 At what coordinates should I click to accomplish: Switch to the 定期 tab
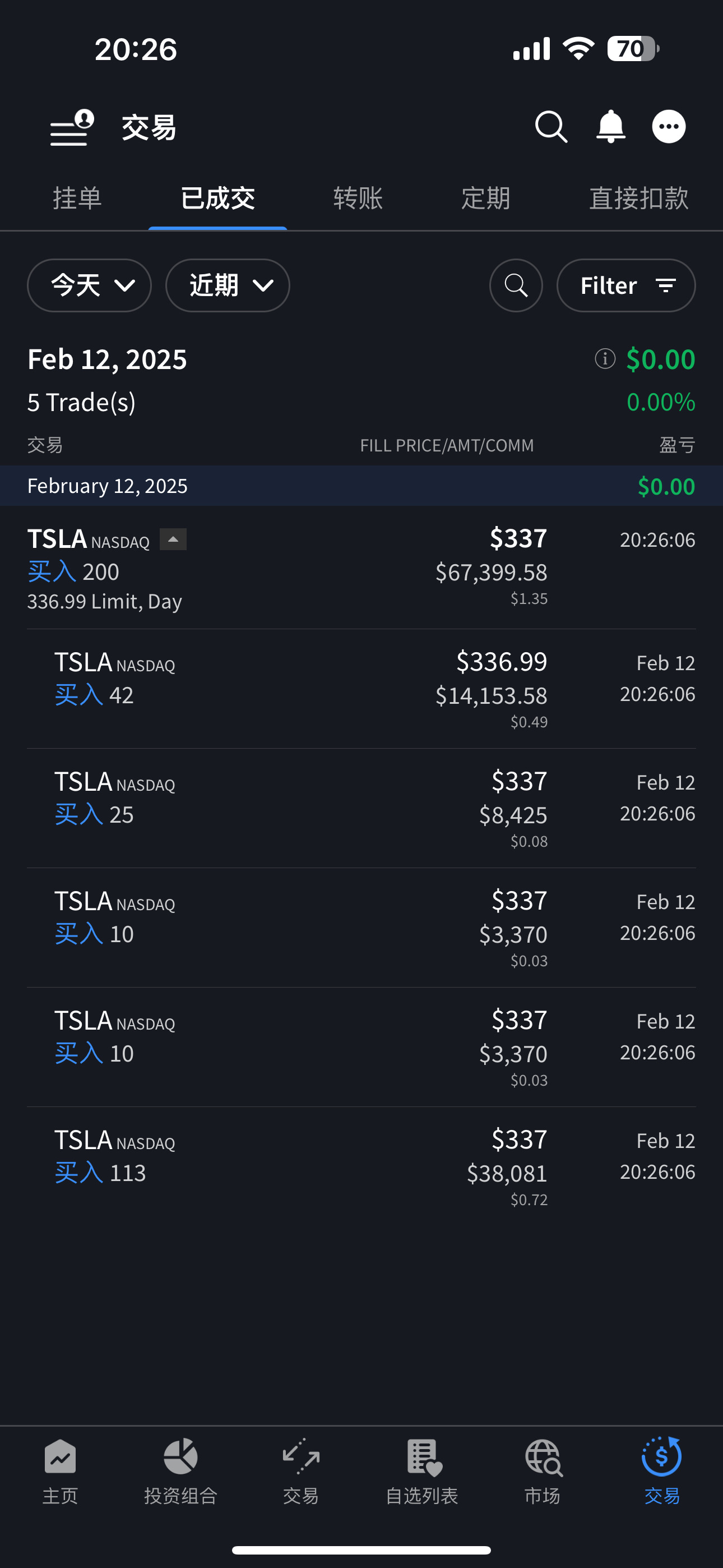(x=486, y=199)
